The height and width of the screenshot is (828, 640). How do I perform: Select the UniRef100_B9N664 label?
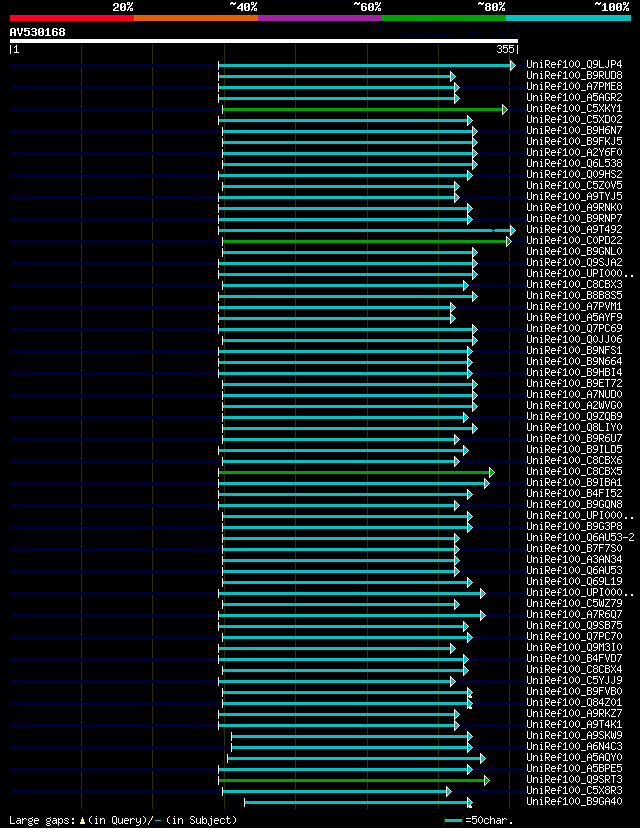(x=574, y=362)
